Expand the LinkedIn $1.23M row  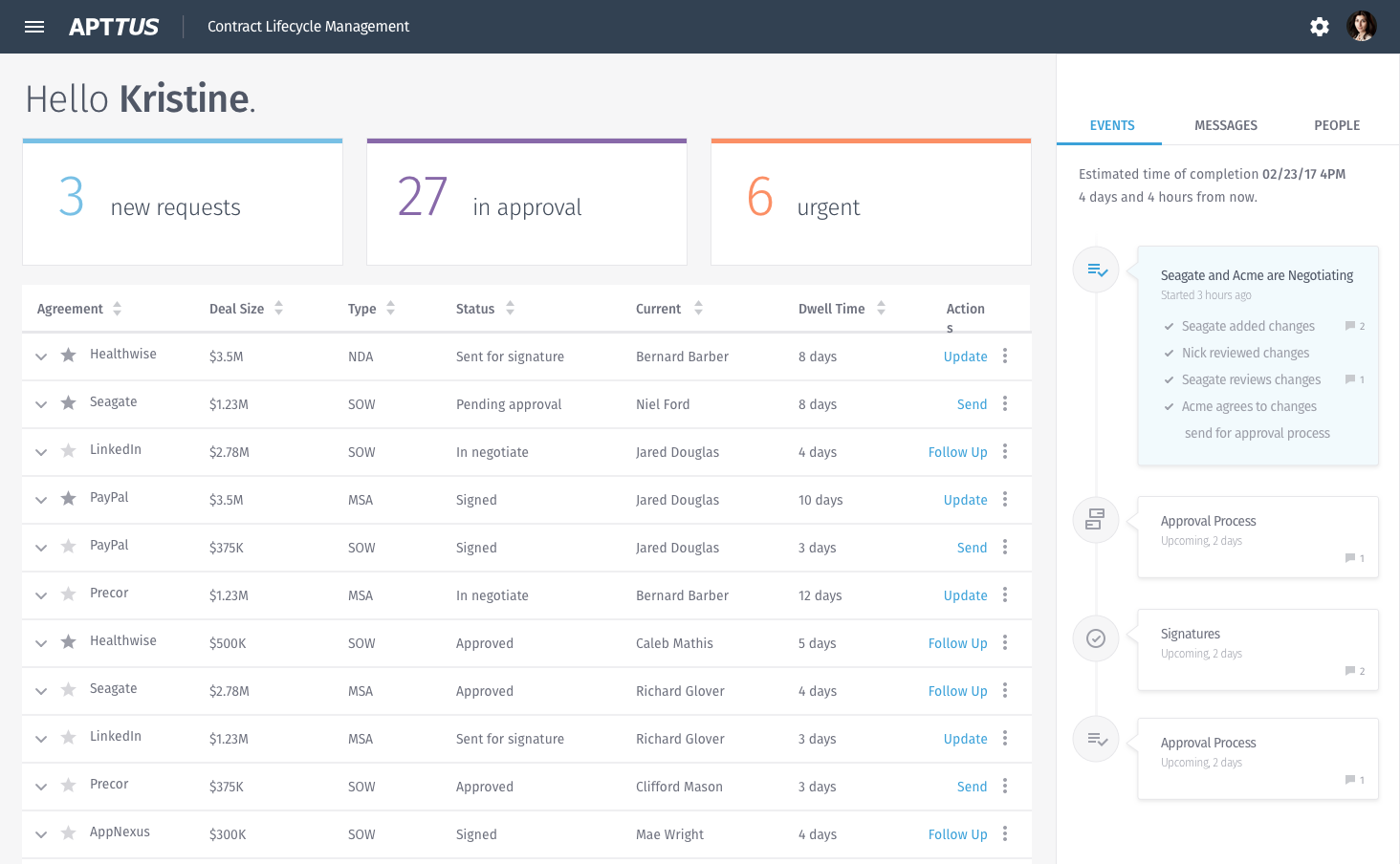coord(41,739)
